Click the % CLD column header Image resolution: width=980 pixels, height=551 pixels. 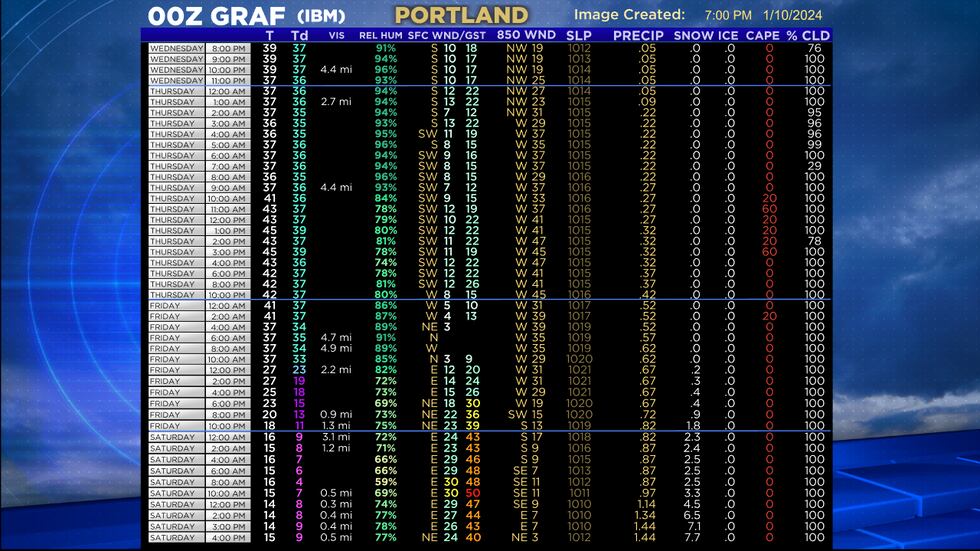pos(808,35)
